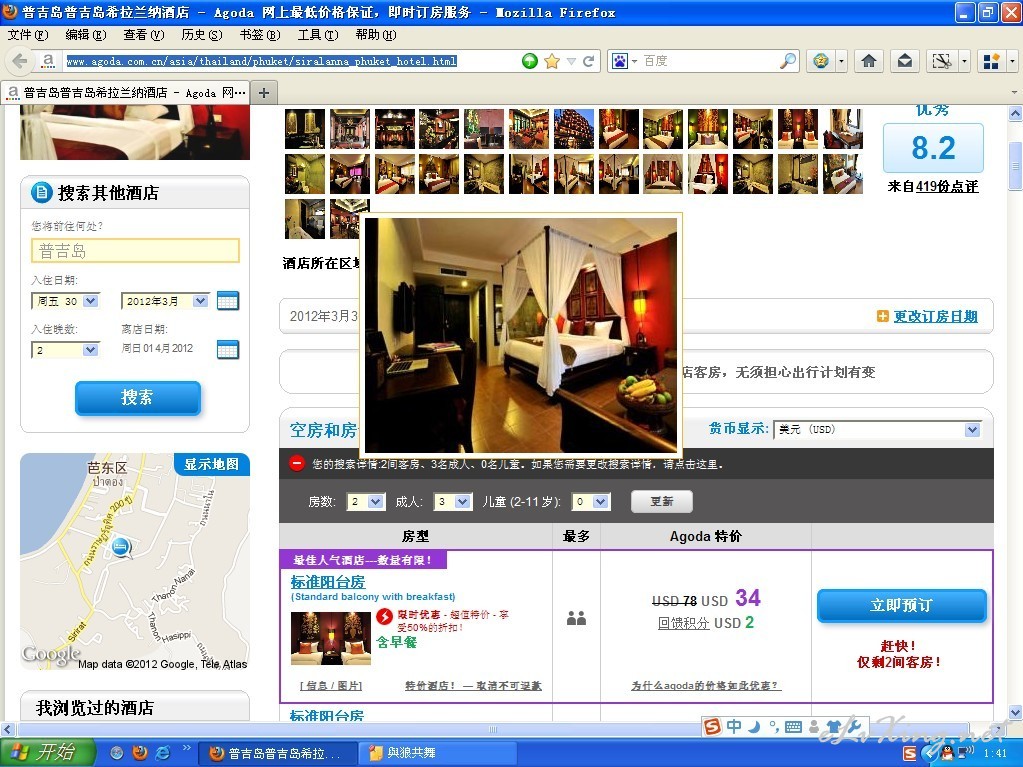
Task: Select the Agoda hotel browser tab
Action: pos(126,93)
